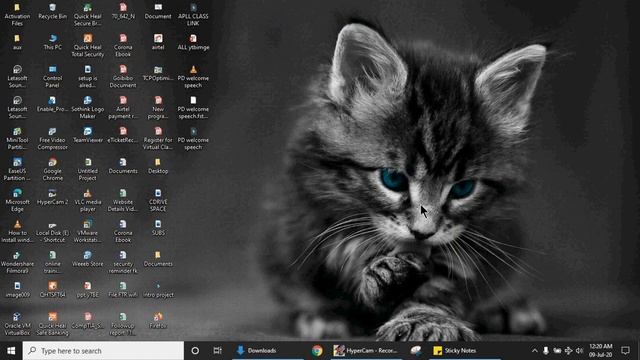Open MiniTool Partition desktop icon
The height and width of the screenshot is (360, 640).
tap(17, 139)
